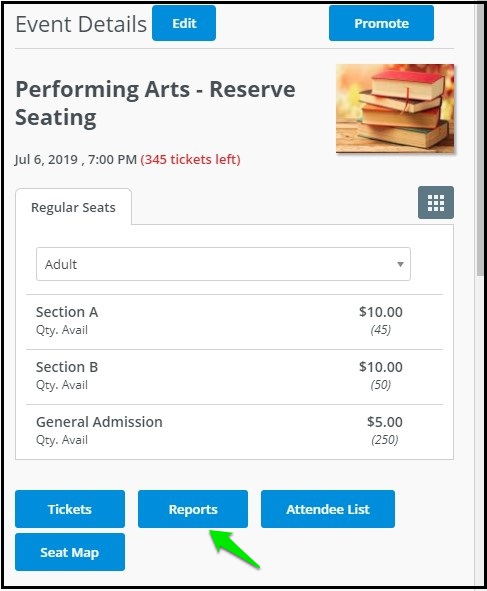Click the $10.00 price for Section A
Screen dimensions: 487x591
381,312
